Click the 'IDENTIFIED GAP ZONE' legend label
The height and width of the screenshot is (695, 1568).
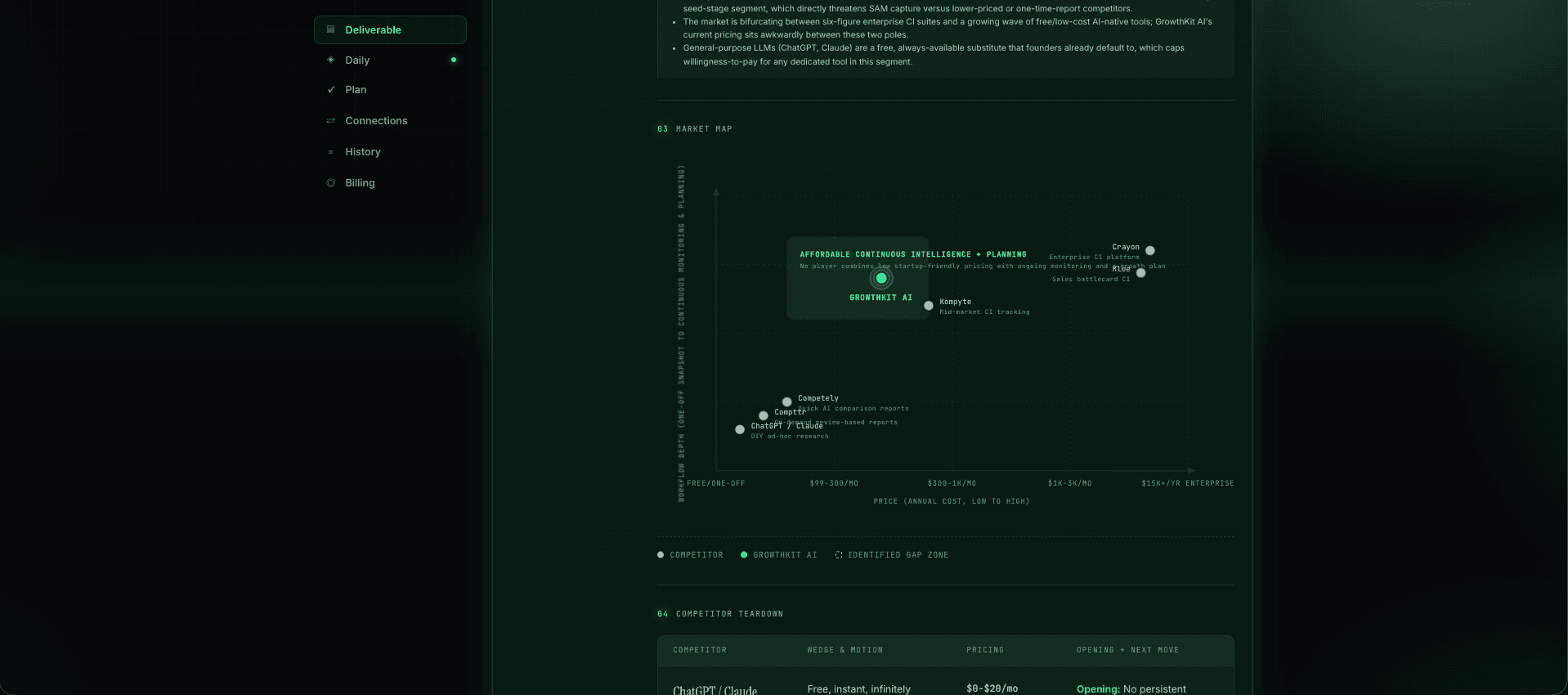click(898, 555)
